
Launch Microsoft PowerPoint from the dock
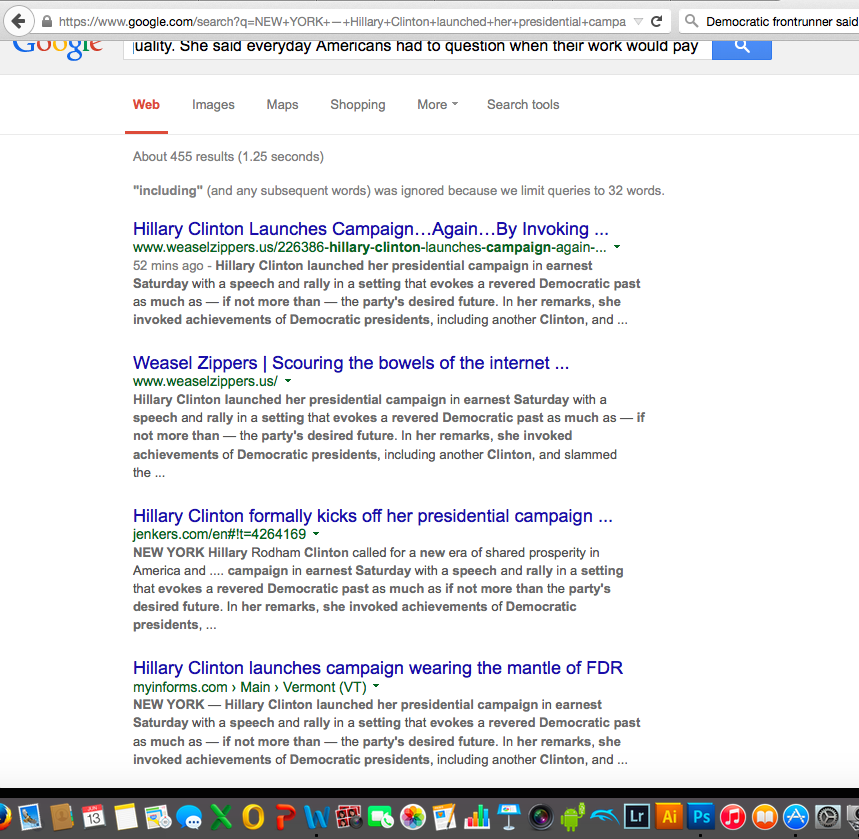pos(285,818)
